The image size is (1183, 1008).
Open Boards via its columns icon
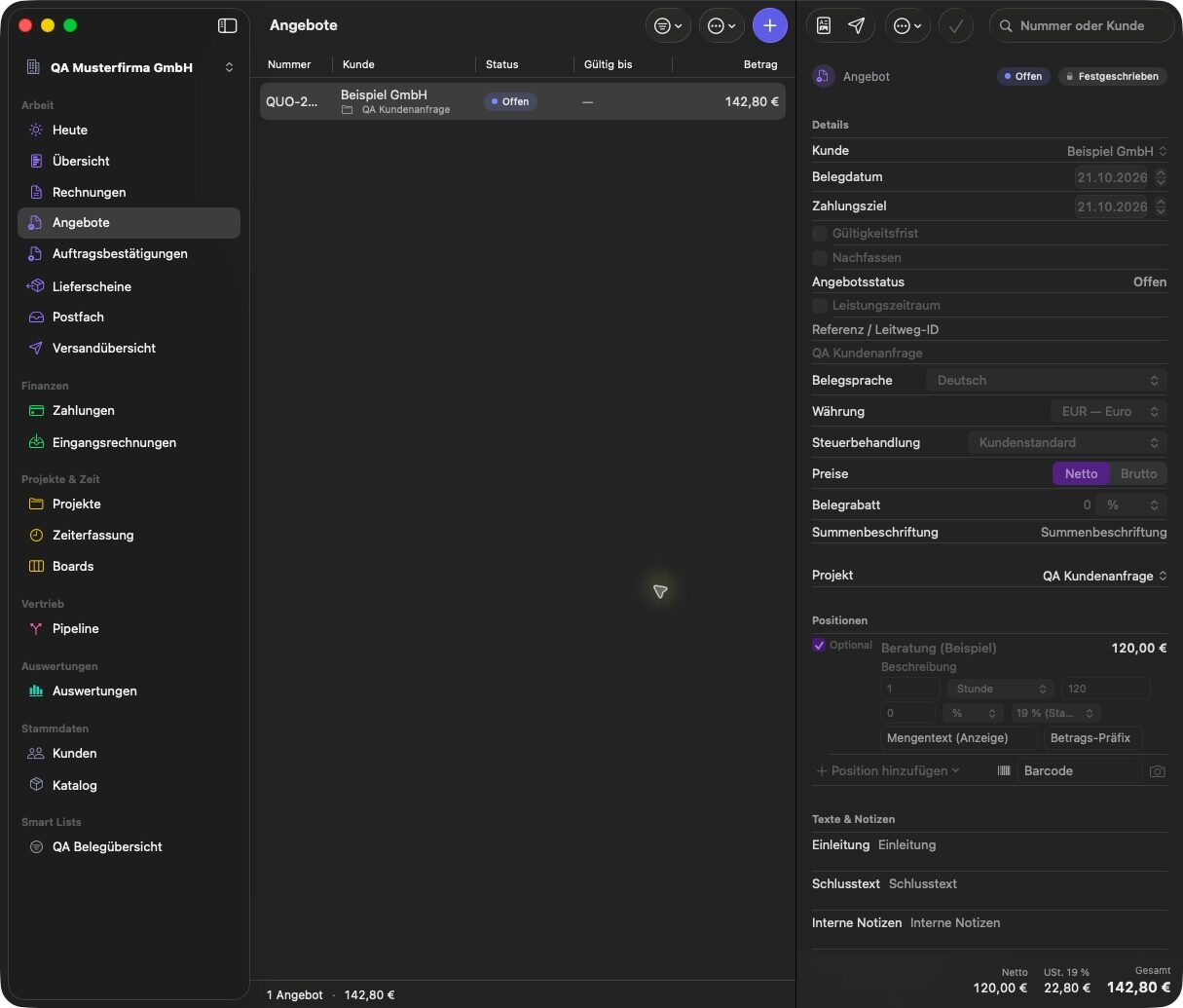coord(36,566)
